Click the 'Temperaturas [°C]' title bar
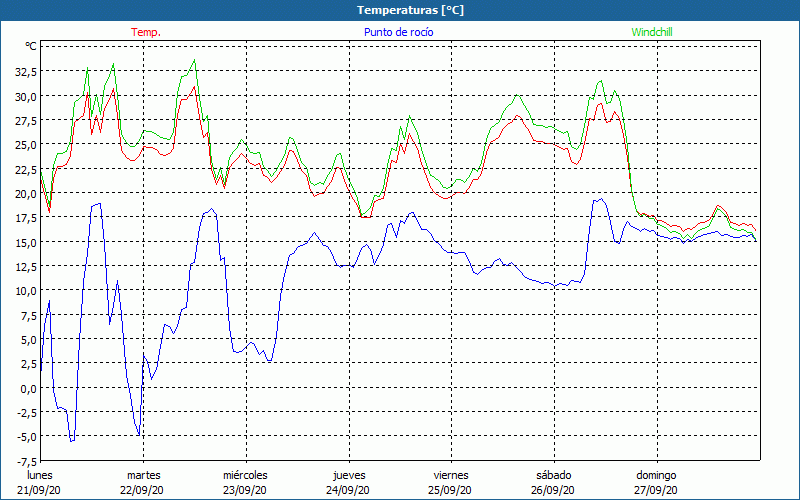 click(400, 10)
